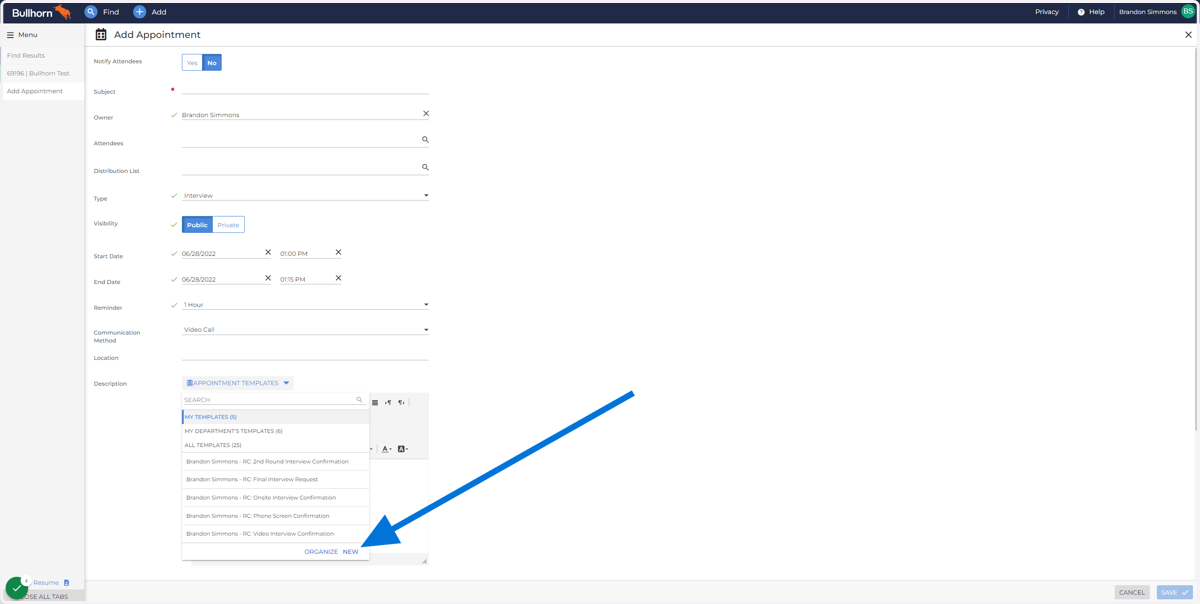Clear the Owner field value
The width and height of the screenshot is (1200, 604).
[x=425, y=114]
